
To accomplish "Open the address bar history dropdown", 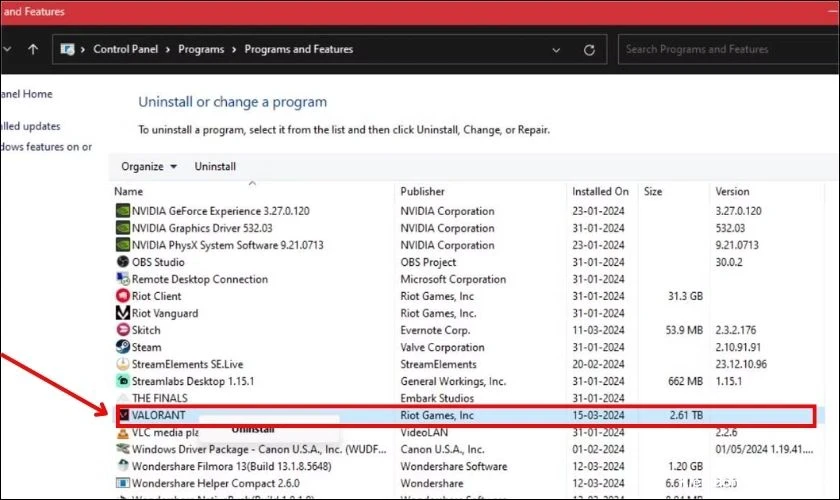I will click(556, 50).
